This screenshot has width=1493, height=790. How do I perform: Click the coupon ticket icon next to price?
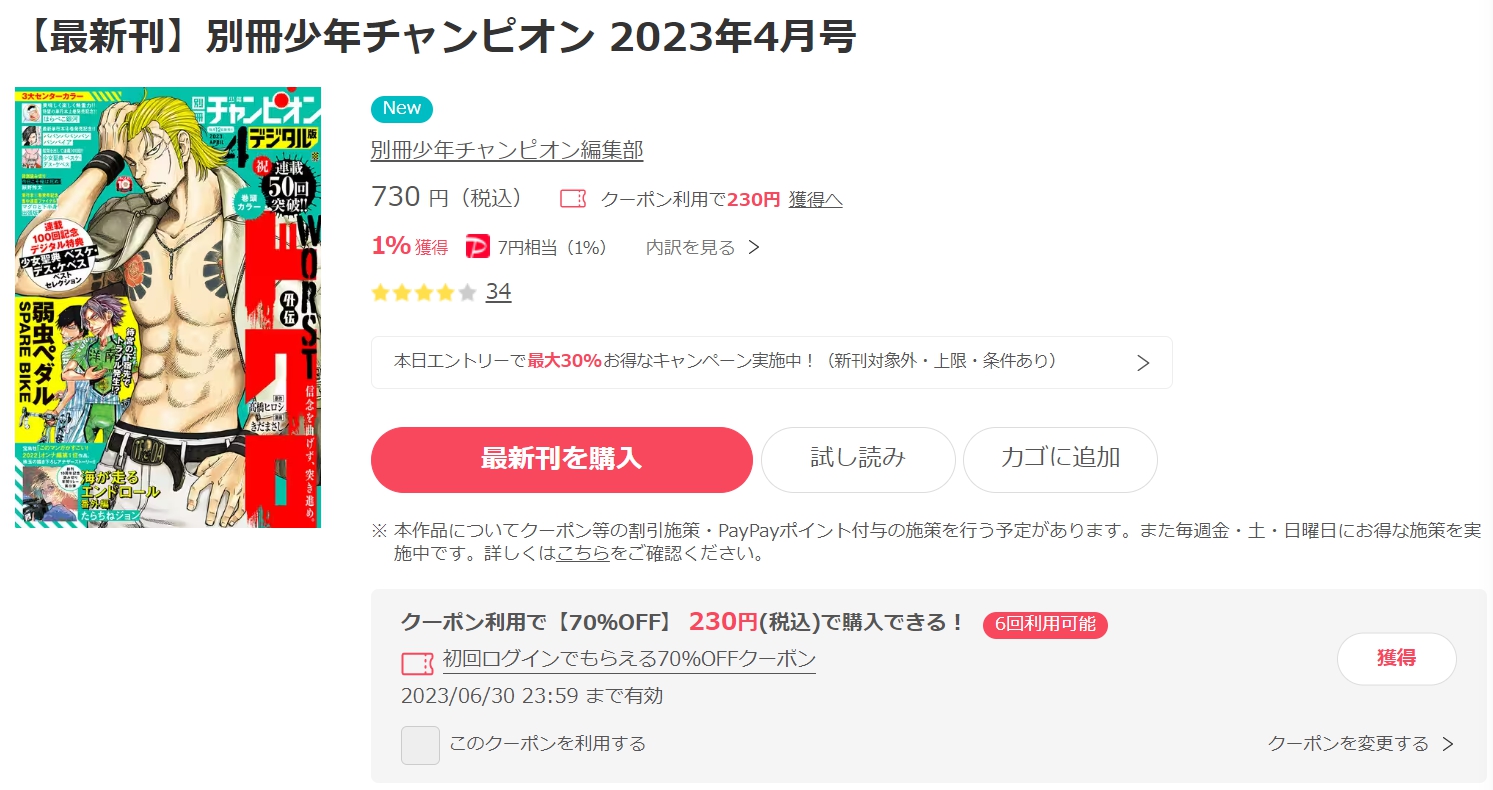coord(572,199)
